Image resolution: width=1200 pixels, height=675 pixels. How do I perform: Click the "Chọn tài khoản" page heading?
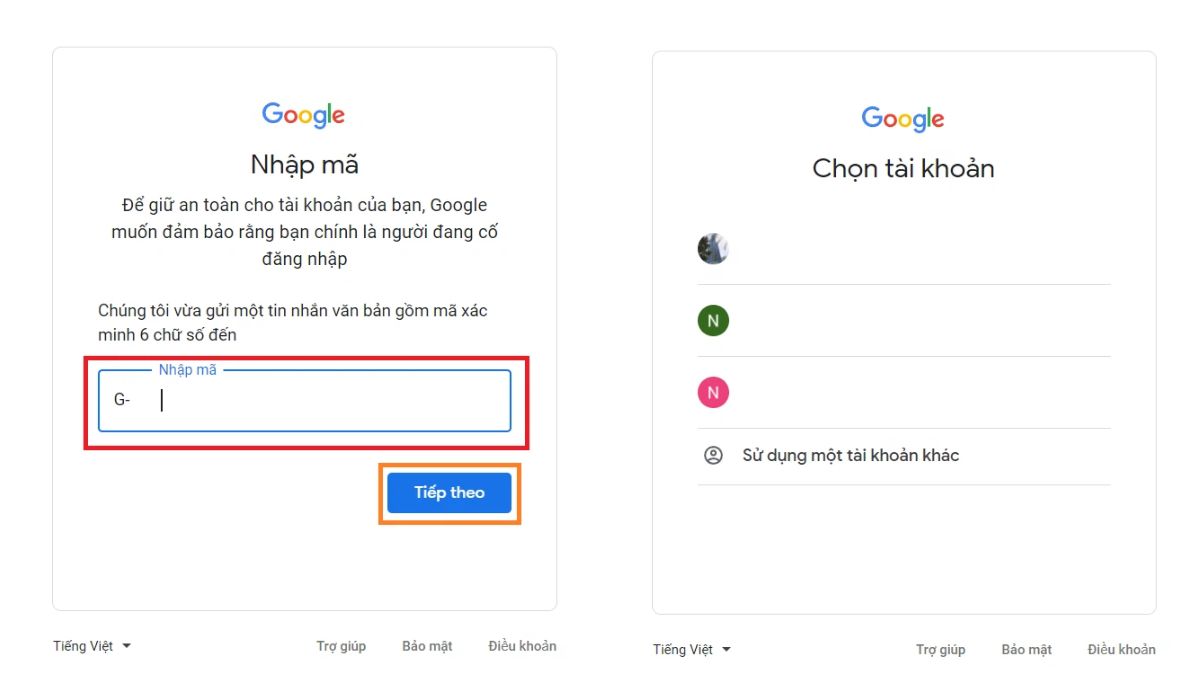click(x=903, y=168)
